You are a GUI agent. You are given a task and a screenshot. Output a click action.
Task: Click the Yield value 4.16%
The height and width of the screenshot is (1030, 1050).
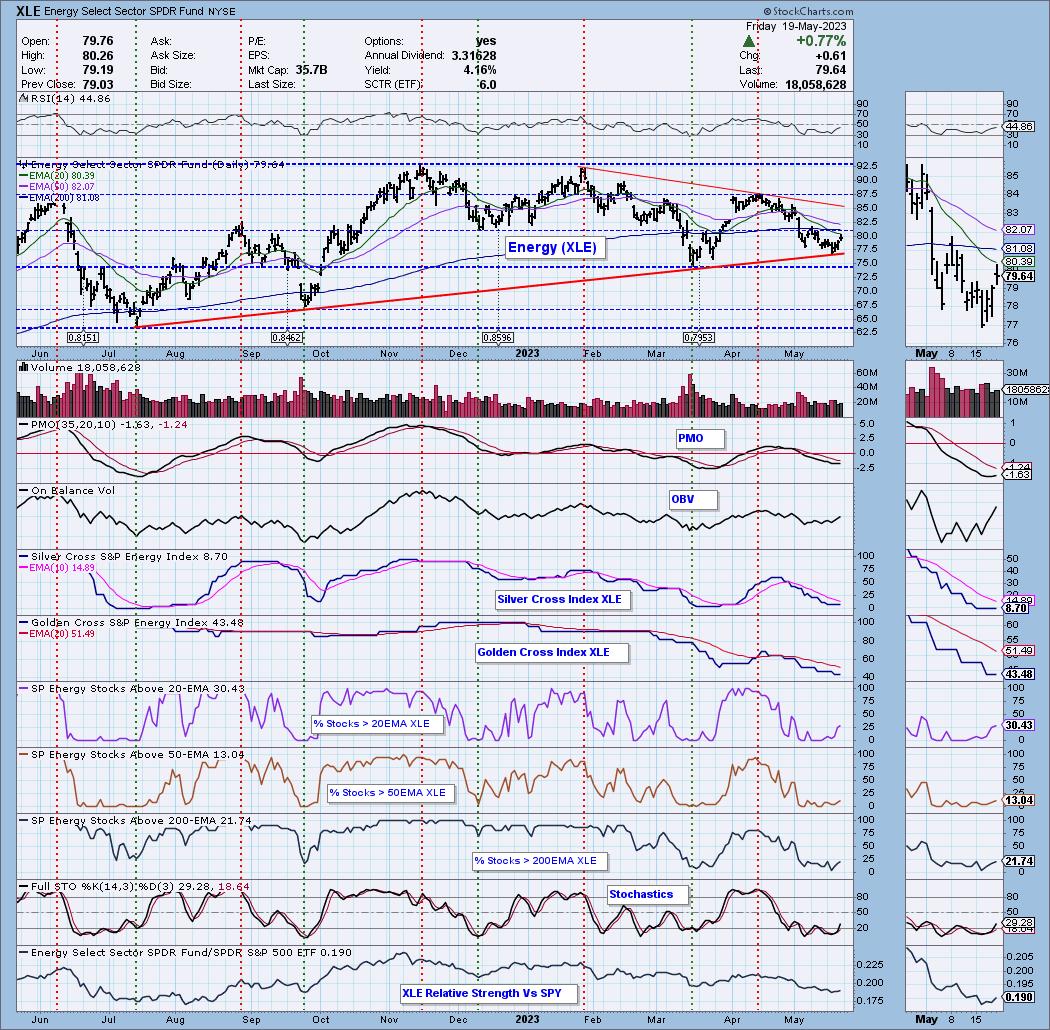click(479, 70)
